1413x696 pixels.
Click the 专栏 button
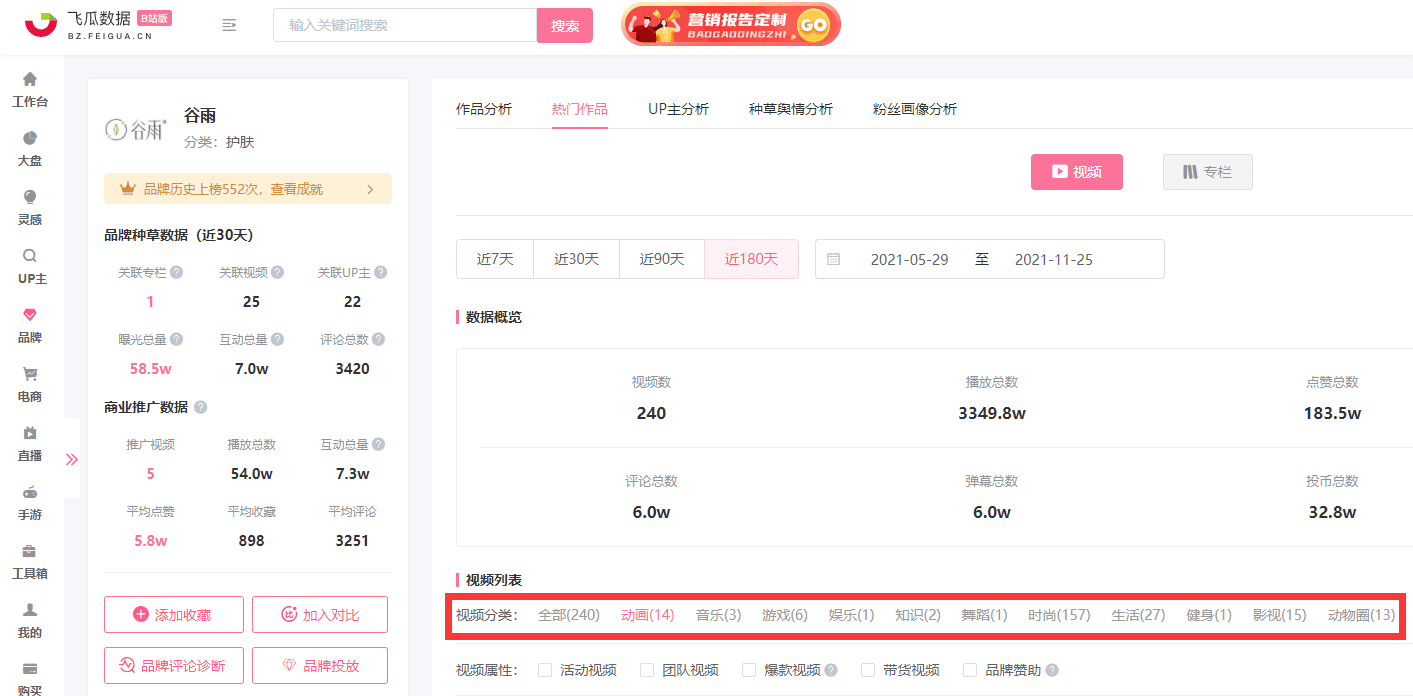[x=1208, y=172]
